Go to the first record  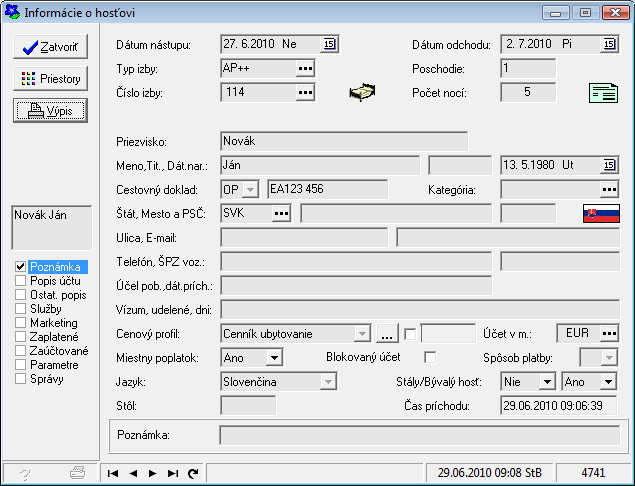click(x=114, y=472)
